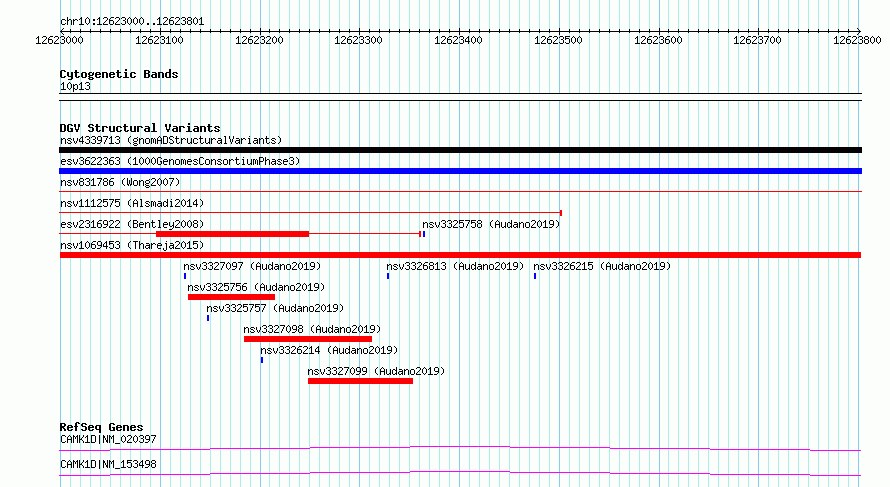The width and height of the screenshot is (890, 487).
Task: Click ruler position 12623300
Action: click(x=359, y=40)
